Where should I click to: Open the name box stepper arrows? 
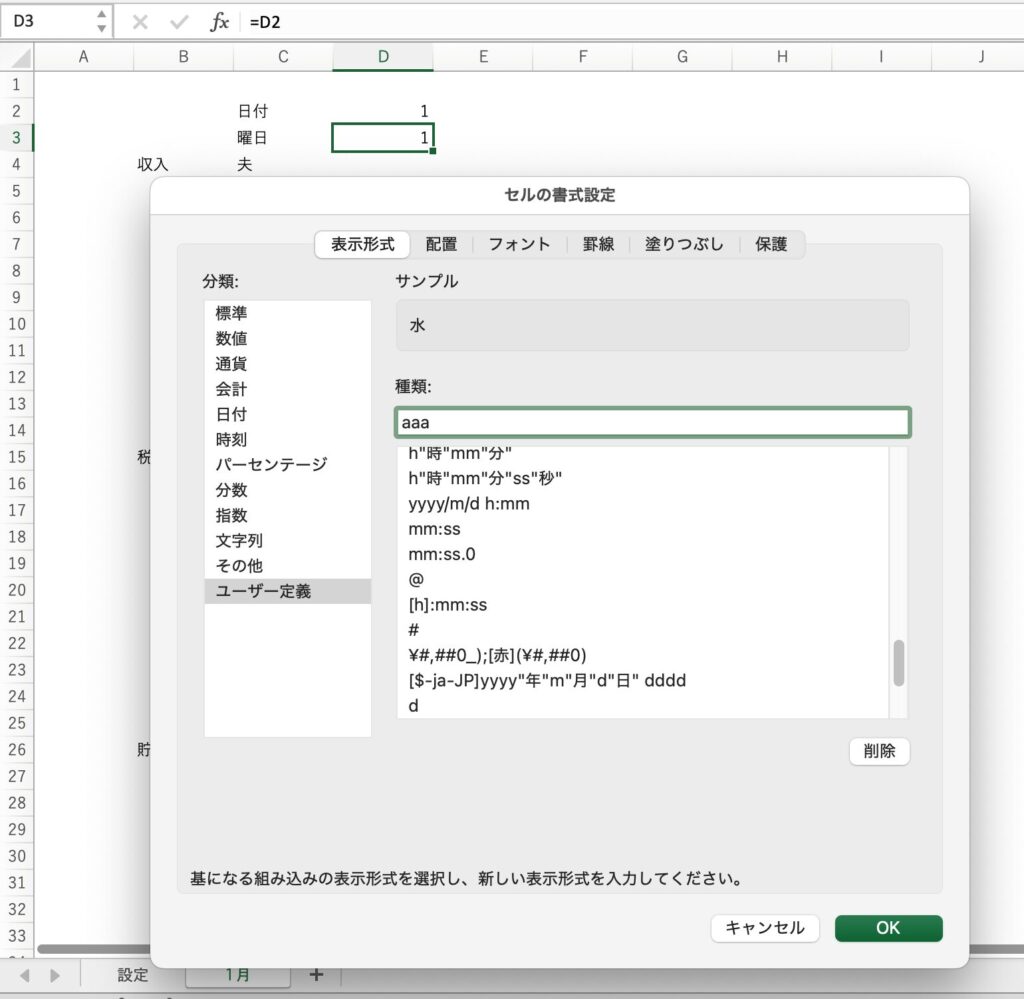tap(101, 21)
